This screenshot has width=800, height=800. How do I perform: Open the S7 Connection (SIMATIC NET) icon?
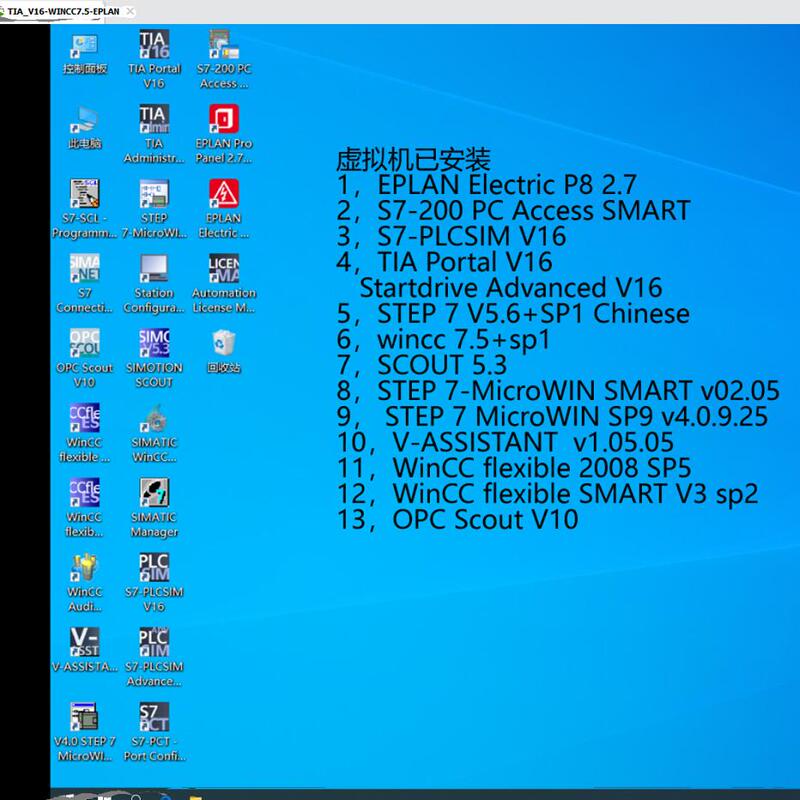point(85,284)
